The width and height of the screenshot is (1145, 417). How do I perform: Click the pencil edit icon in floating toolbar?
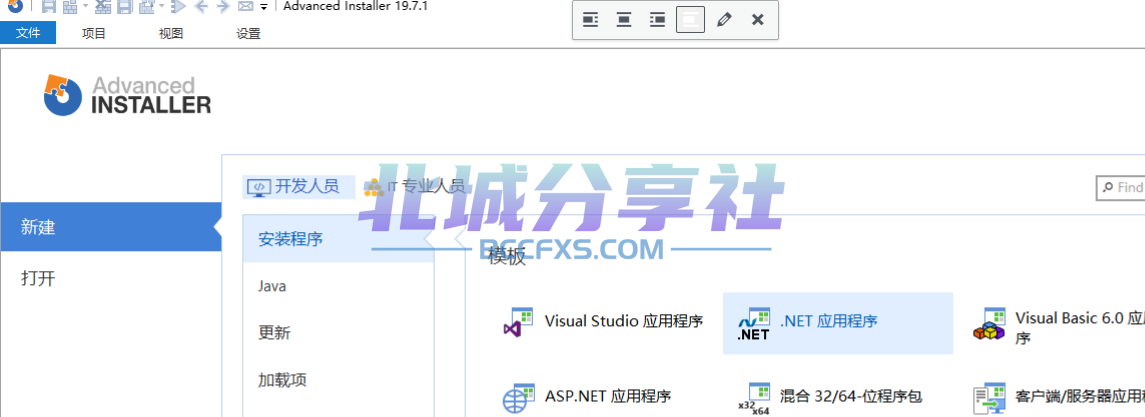tap(724, 20)
